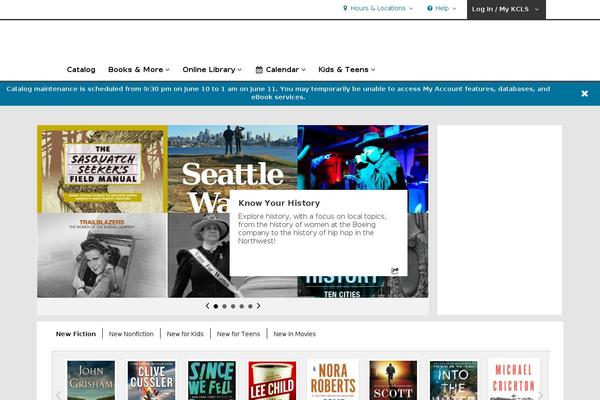The height and width of the screenshot is (400, 600).
Task: Switch to the New Fiction tab
Action: [x=76, y=334]
